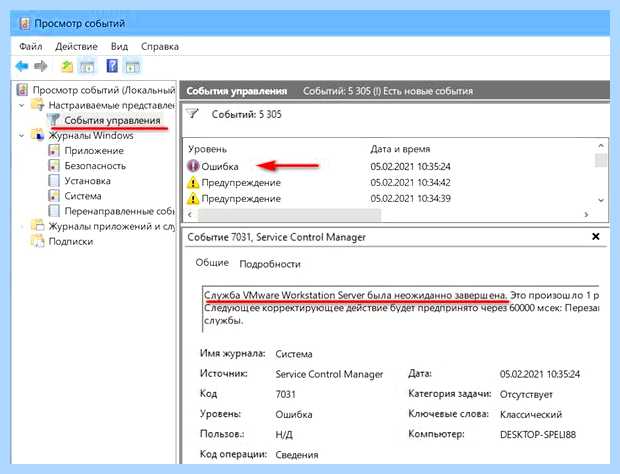Click the Приложение log icon
This screenshot has width=620, height=474.
pyautogui.click(x=54, y=151)
